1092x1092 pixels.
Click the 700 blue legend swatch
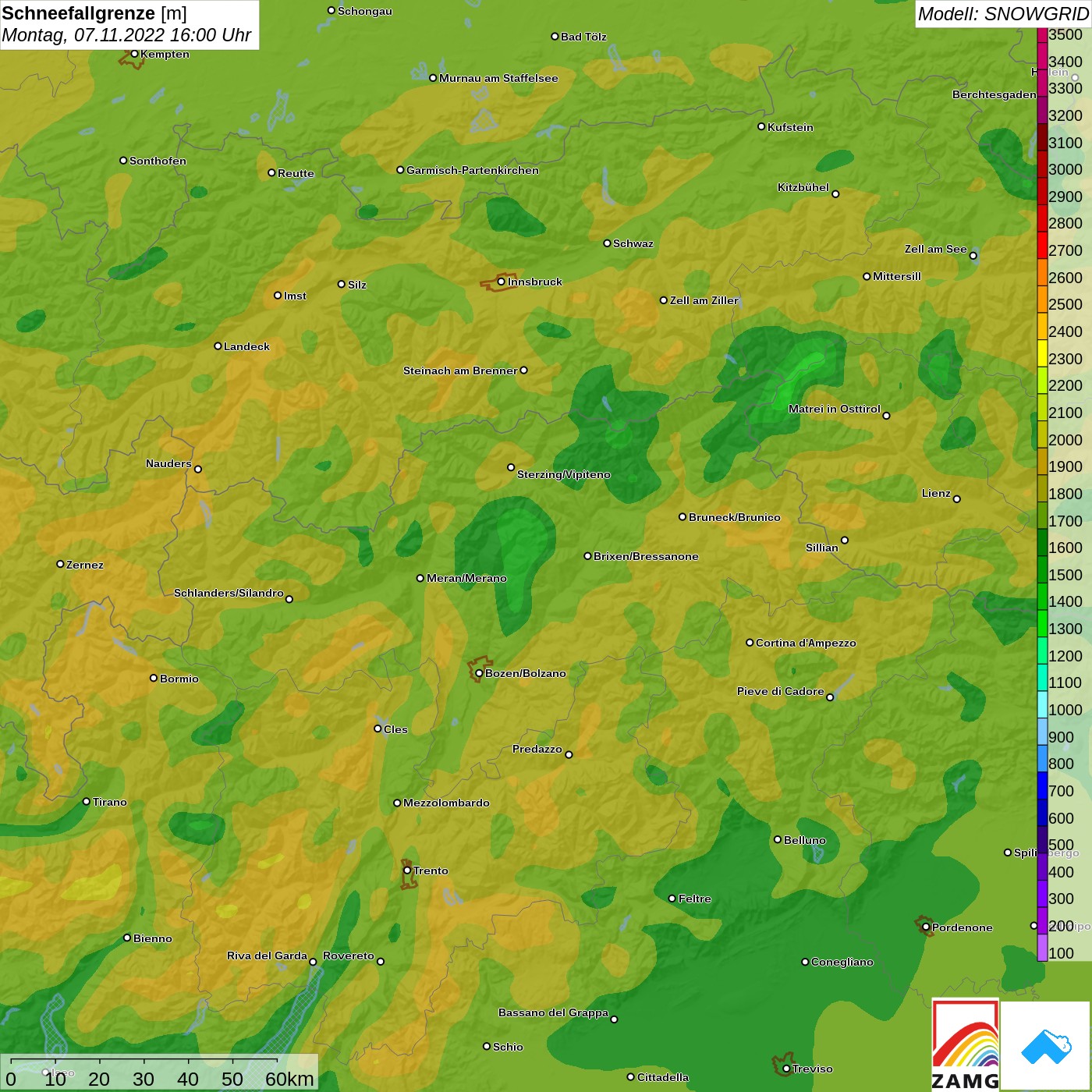point(1042,785)
